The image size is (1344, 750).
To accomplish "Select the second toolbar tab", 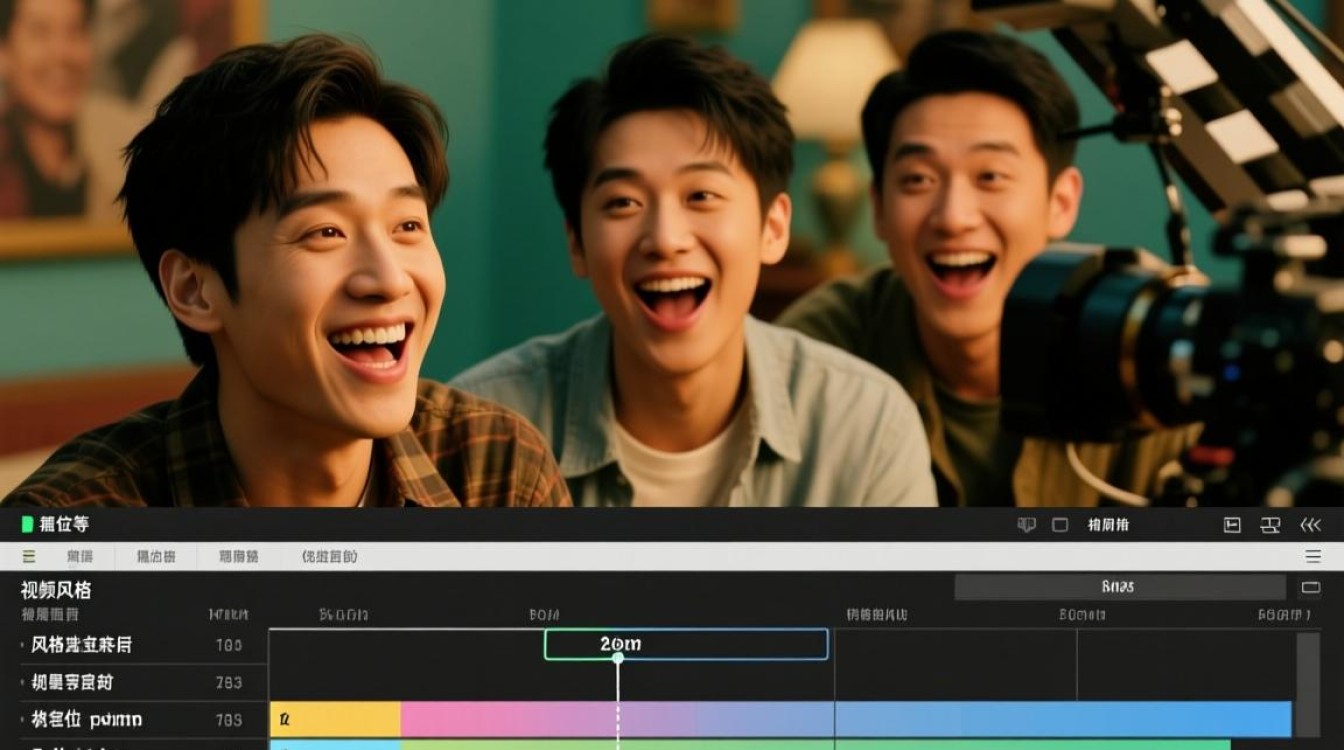I will click(156, 556).
